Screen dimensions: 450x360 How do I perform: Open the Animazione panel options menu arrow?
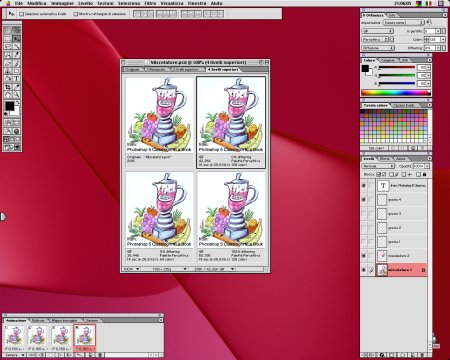click(x=161, y=320)
